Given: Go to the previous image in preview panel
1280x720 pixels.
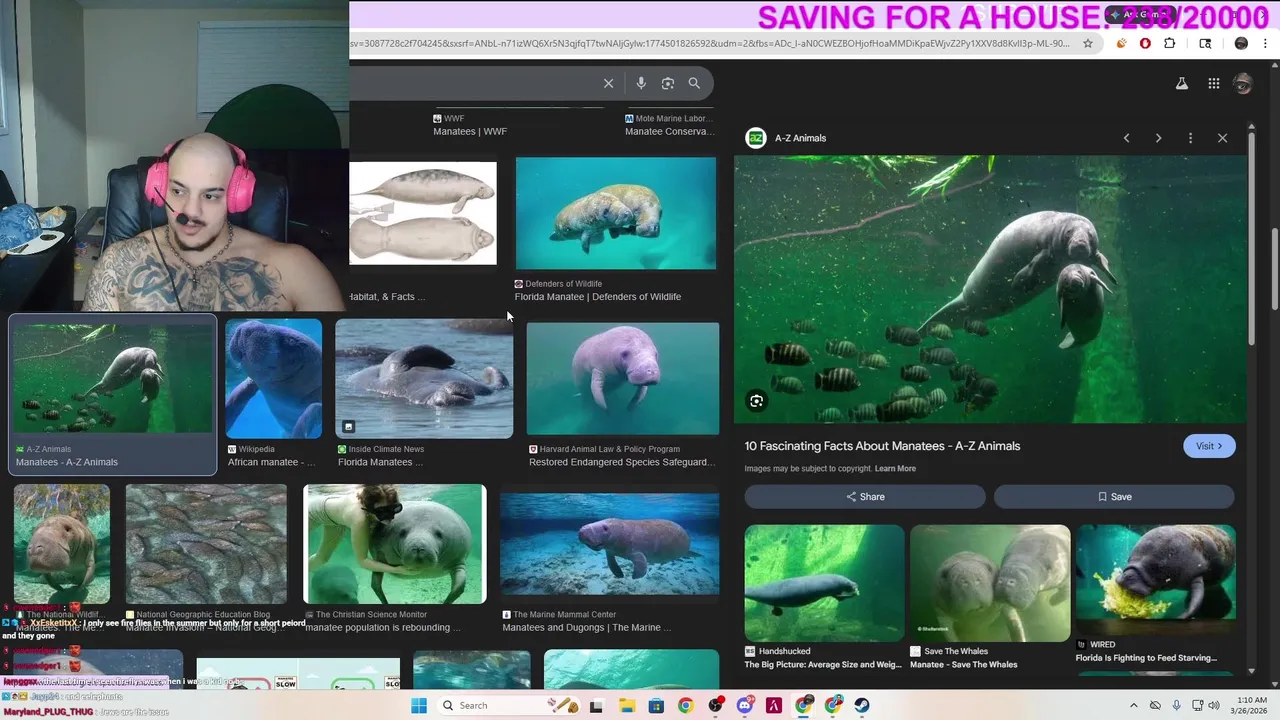Looking at the screenshot, I should [x=1126, y=138].
